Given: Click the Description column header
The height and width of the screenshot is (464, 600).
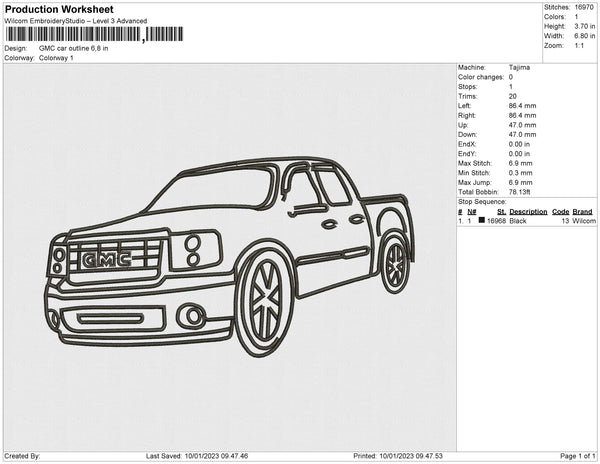Looking at the screenshot, I should click(x=528, y=212).
